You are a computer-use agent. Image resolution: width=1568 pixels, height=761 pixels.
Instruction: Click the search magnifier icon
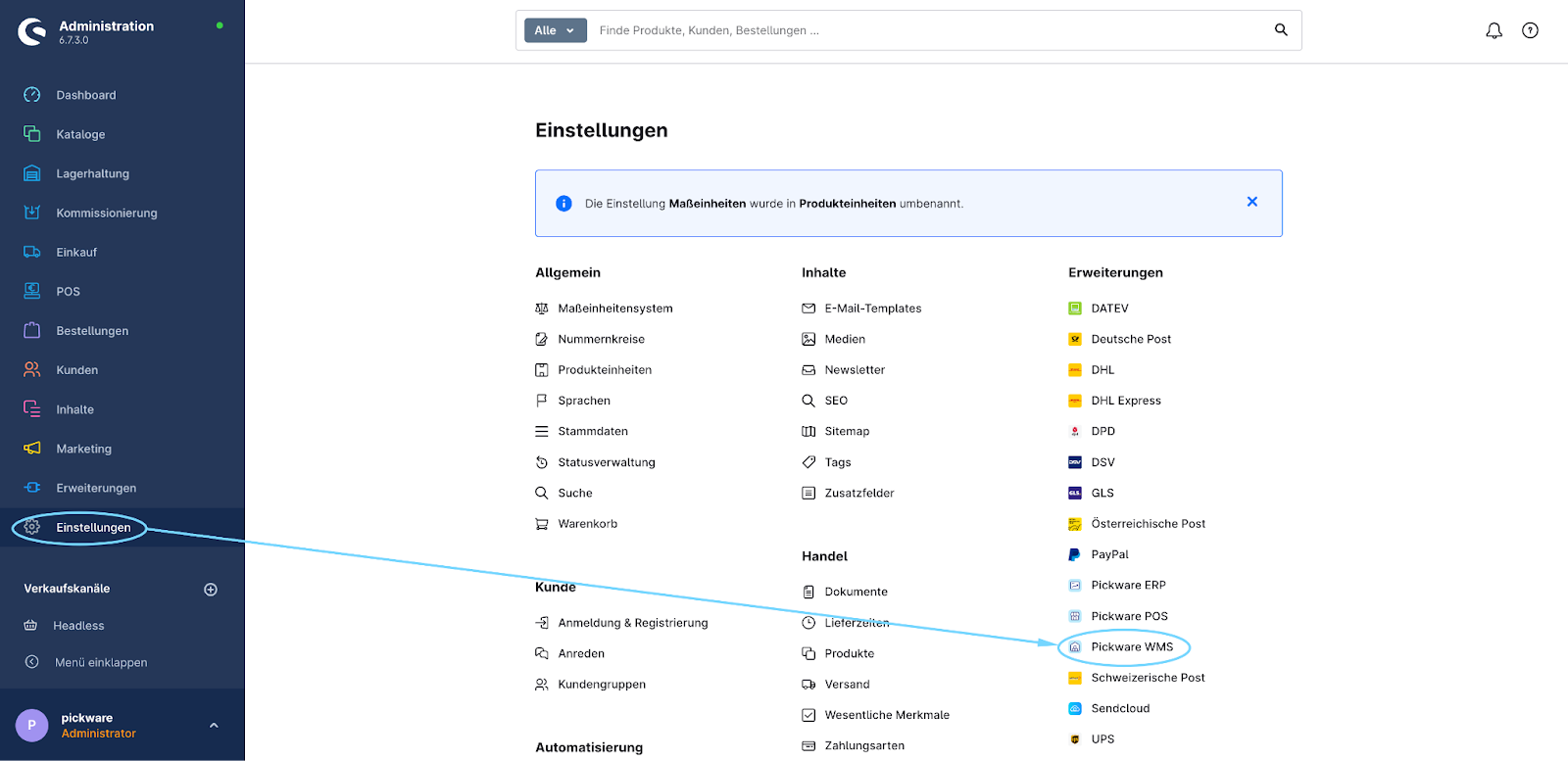coord(1281,30)
